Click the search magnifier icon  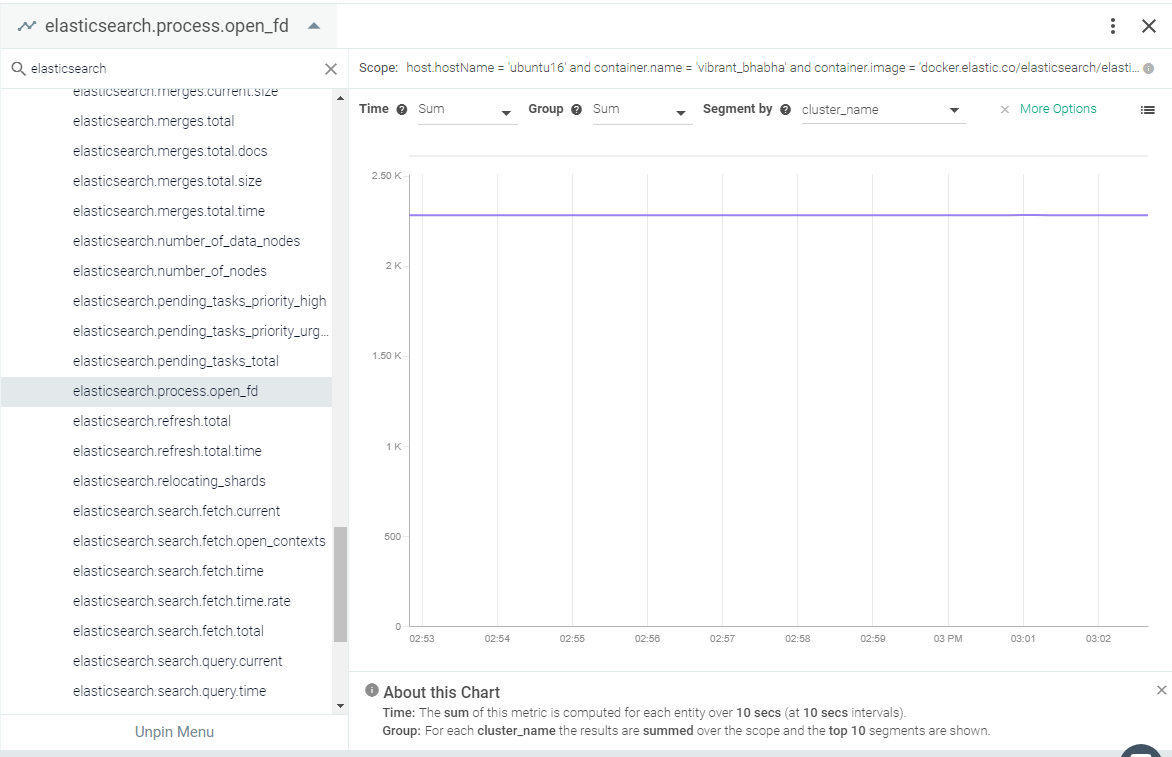[19, 69]
